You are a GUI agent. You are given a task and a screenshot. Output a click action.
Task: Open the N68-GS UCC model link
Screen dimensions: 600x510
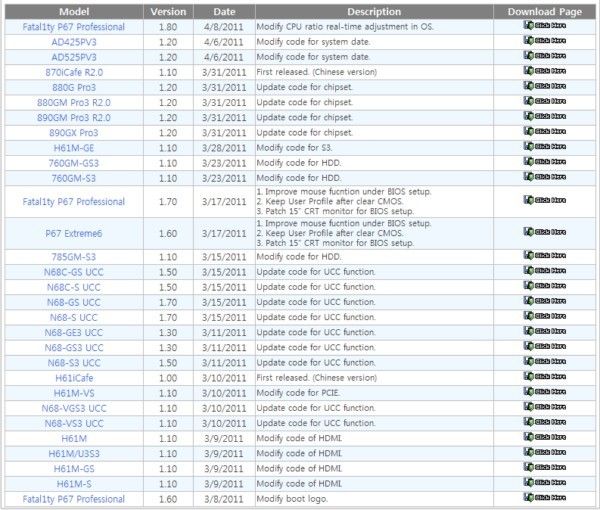74,302
